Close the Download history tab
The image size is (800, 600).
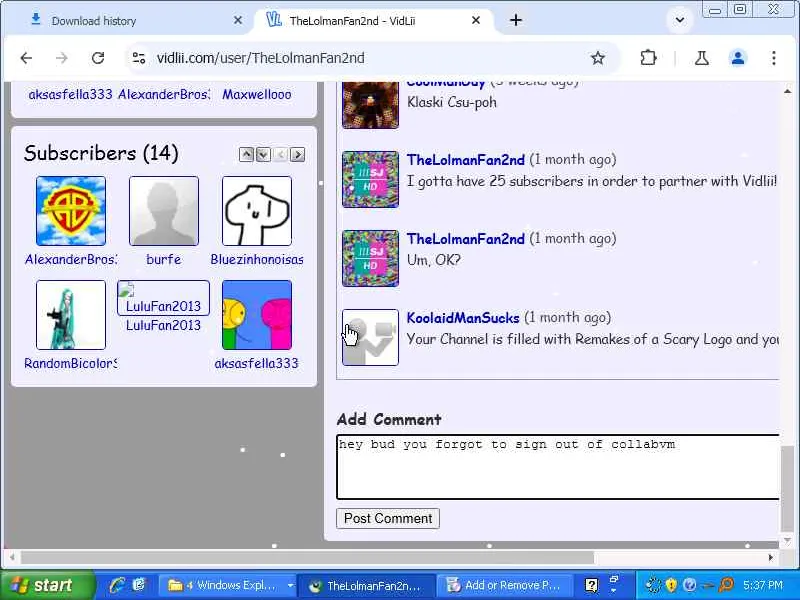coord(238,20)
